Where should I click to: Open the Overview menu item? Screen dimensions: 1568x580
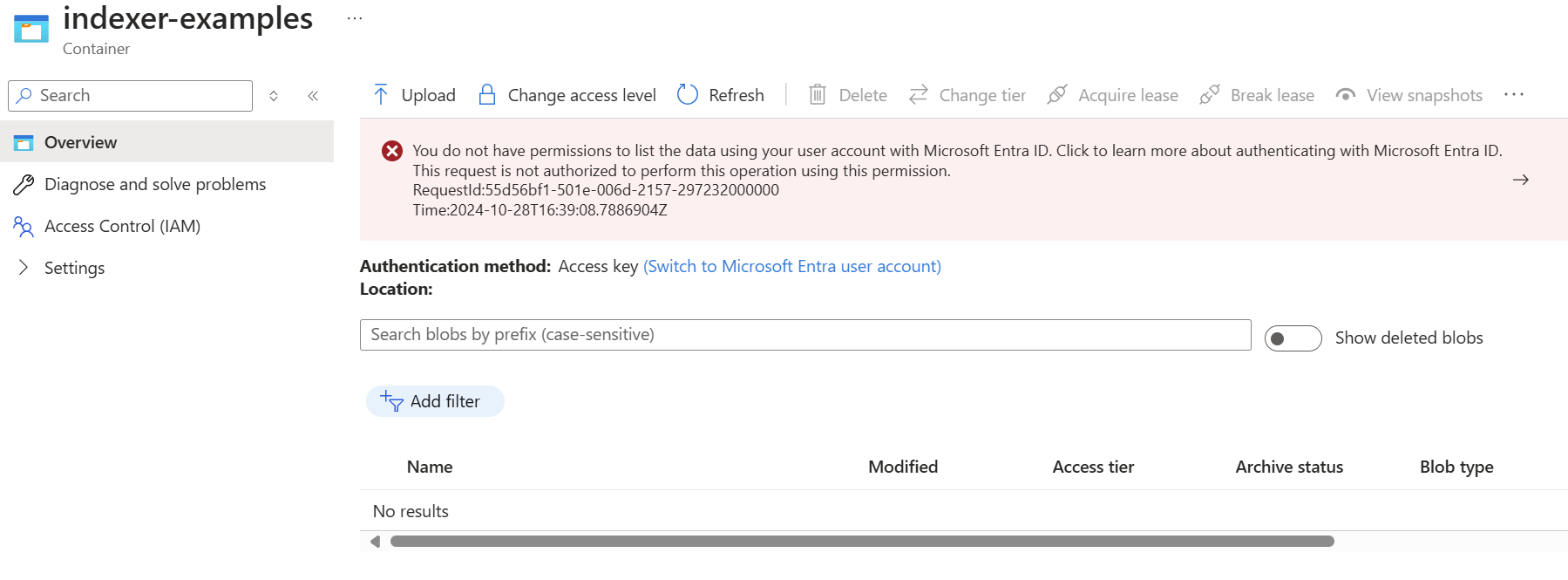tap(166, 142)
